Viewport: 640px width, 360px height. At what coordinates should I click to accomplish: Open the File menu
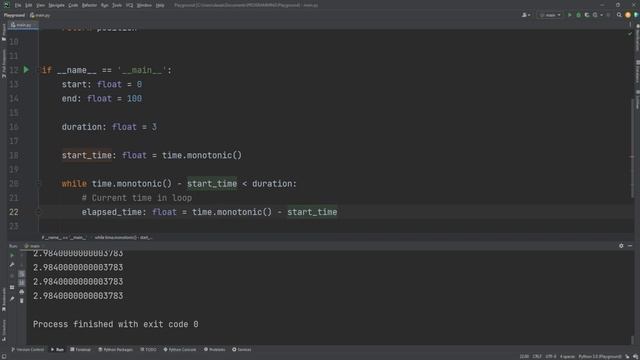pyautogui.click(x=18, y=5)
